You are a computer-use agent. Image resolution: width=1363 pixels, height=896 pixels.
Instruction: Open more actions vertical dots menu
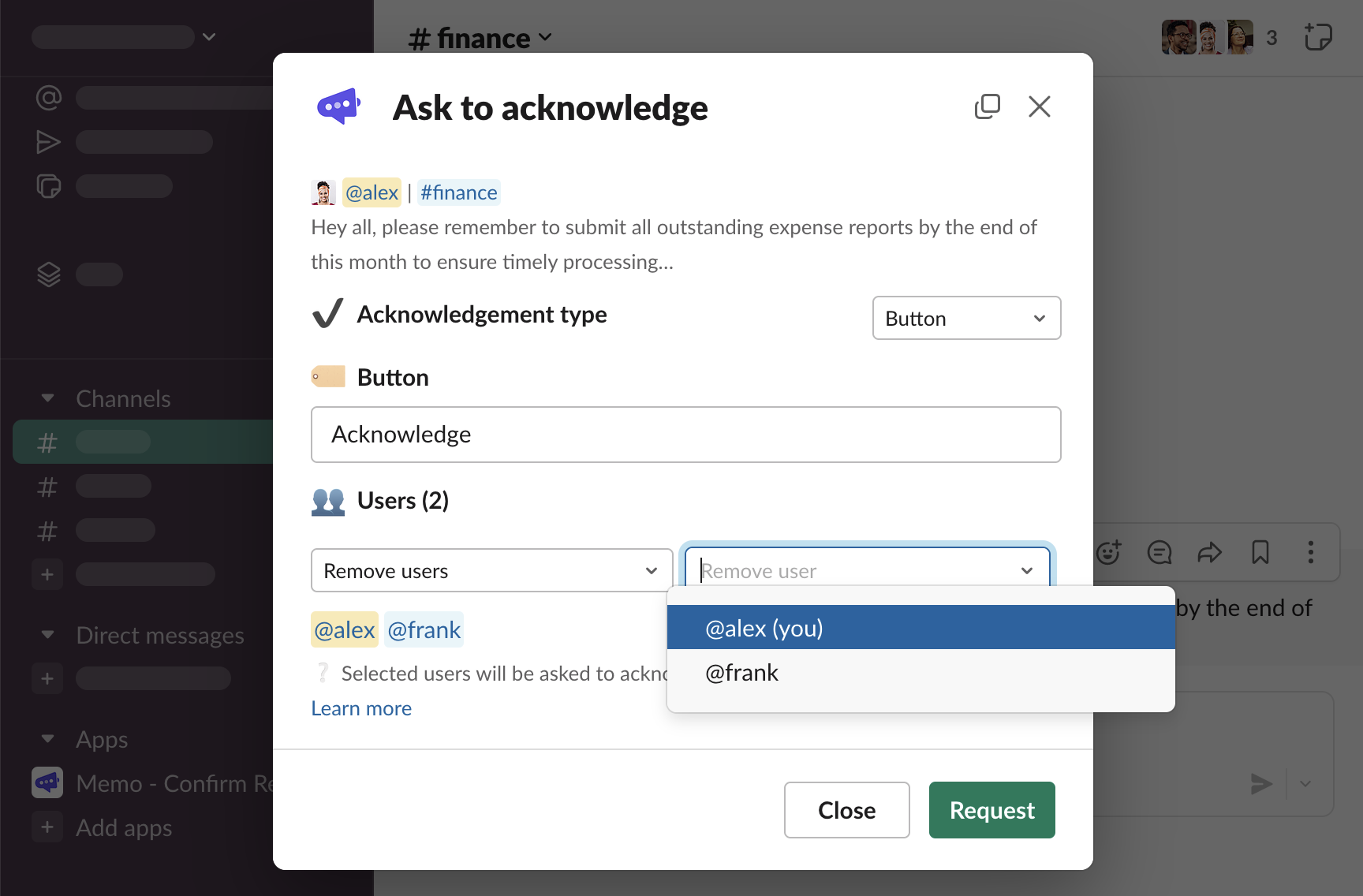(x=1310, y=552)
